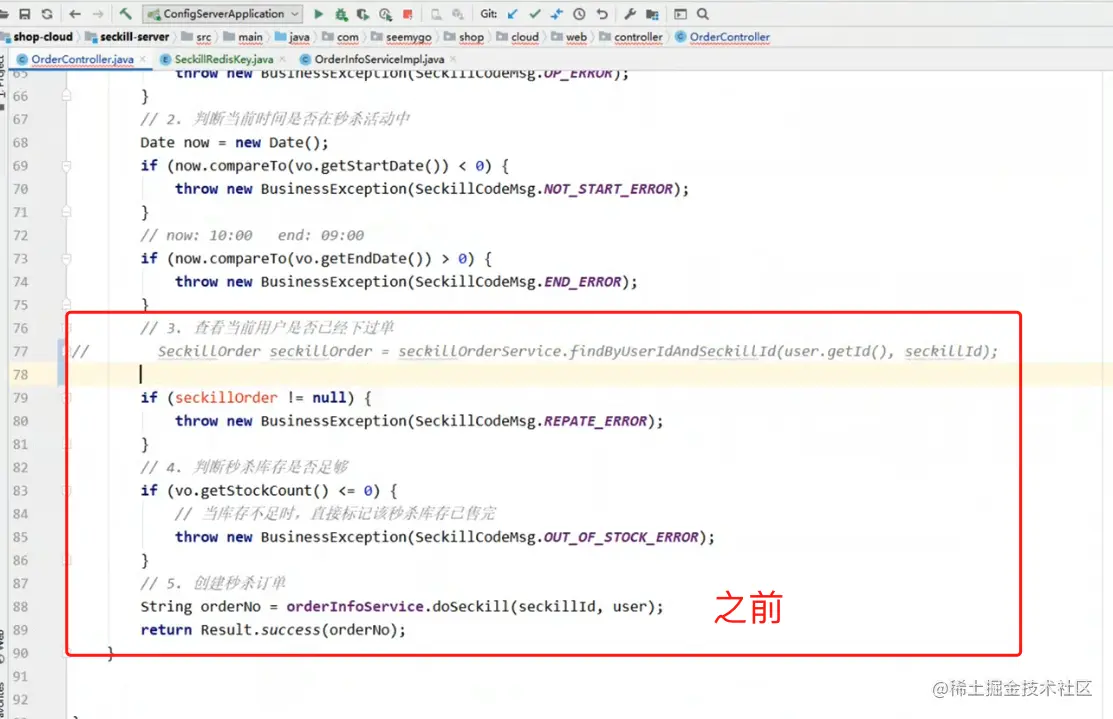The image size is (1113, 719).
Task: Commit changes with the Git checkmark icon
Action: [x=535, y=13]
